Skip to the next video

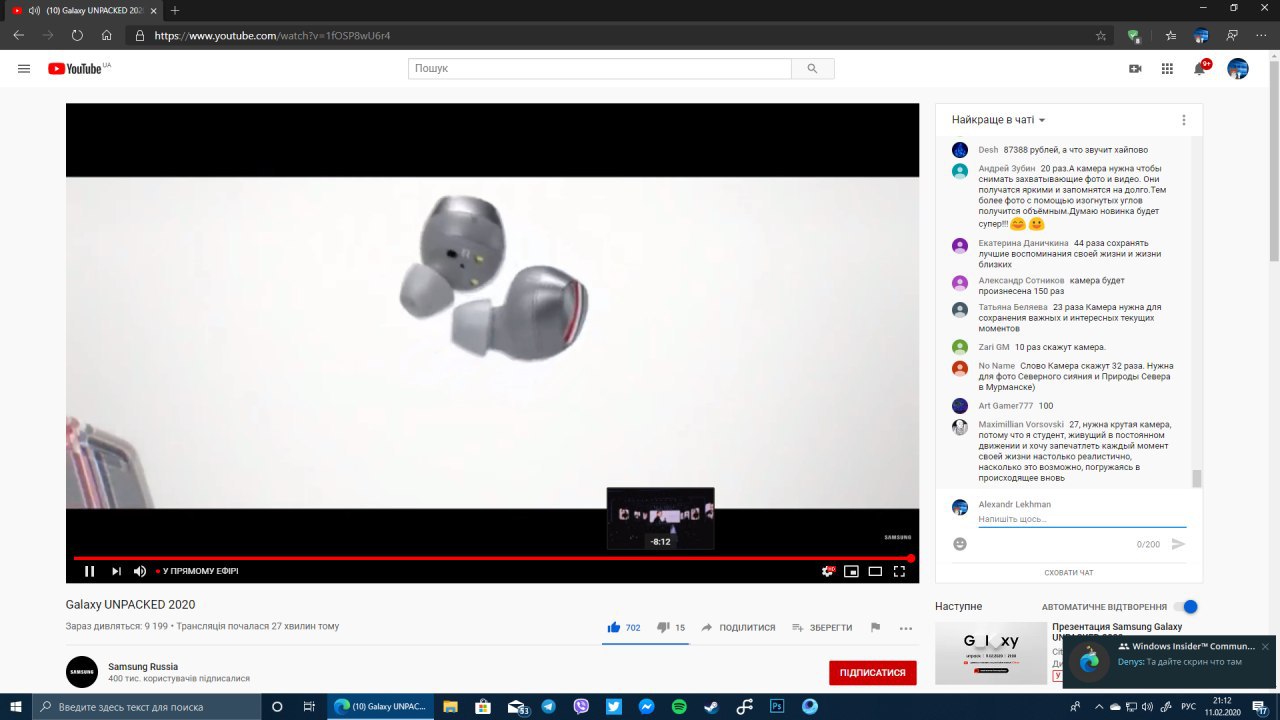pos(116,571)
